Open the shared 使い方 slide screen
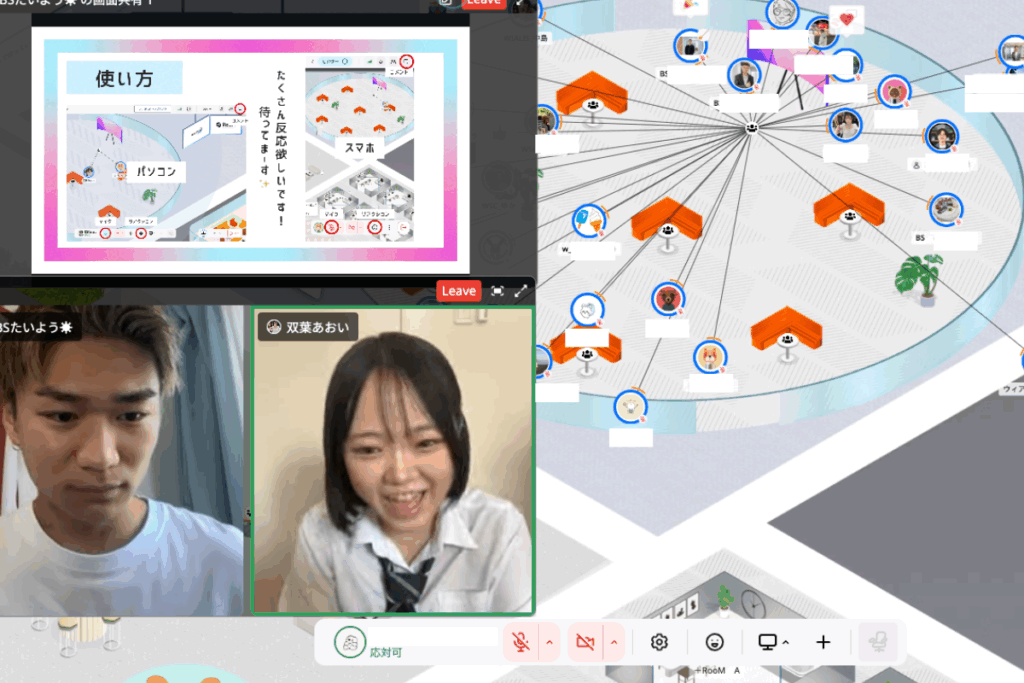Screen dimensions: 1024x683 coord(250,150)
